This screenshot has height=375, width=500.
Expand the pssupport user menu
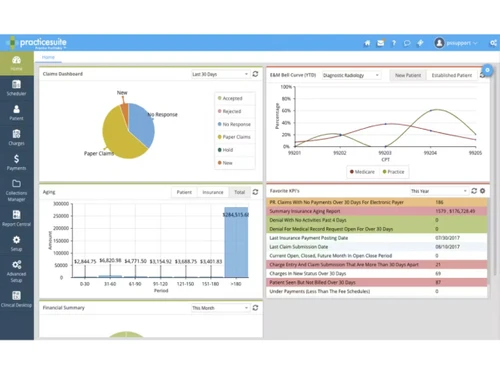click(462, 43)
